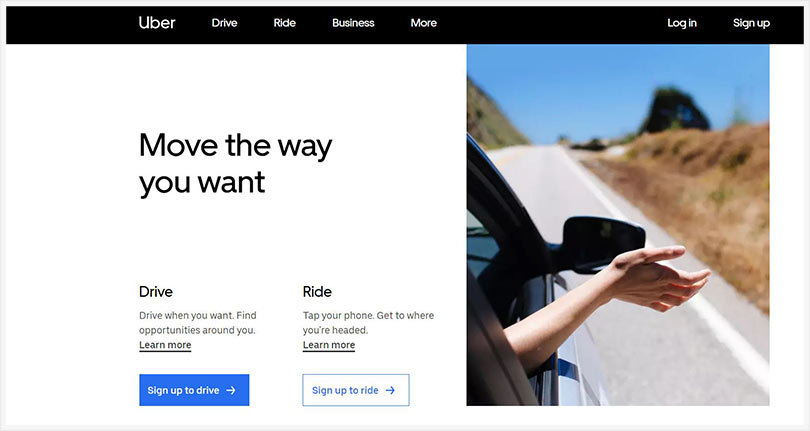Click the Uber logo in header
Viewport: 810px width, 431px height.
(157, 23)
